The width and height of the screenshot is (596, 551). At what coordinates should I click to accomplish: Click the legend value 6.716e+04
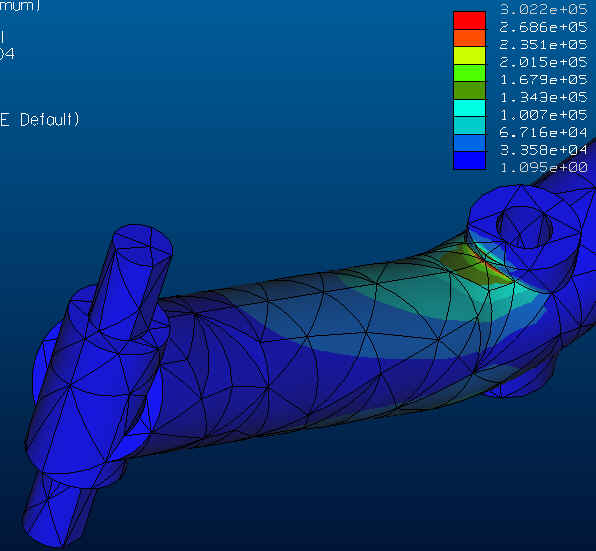pos(544,132)
